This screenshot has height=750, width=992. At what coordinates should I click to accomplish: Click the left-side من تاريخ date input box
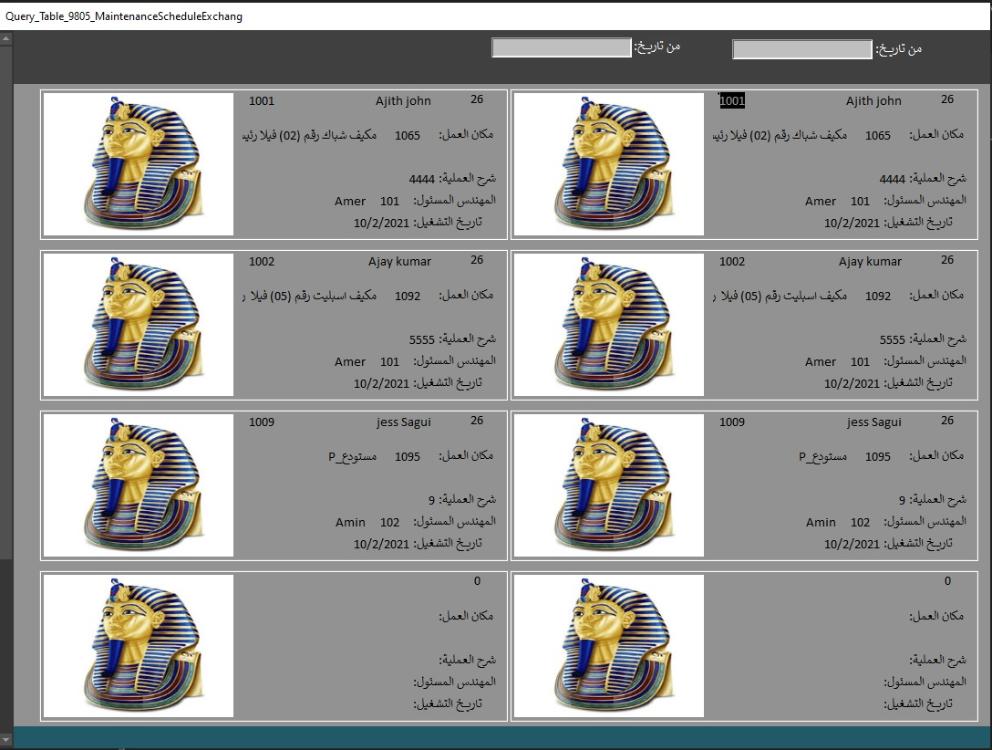pos(562,47)
